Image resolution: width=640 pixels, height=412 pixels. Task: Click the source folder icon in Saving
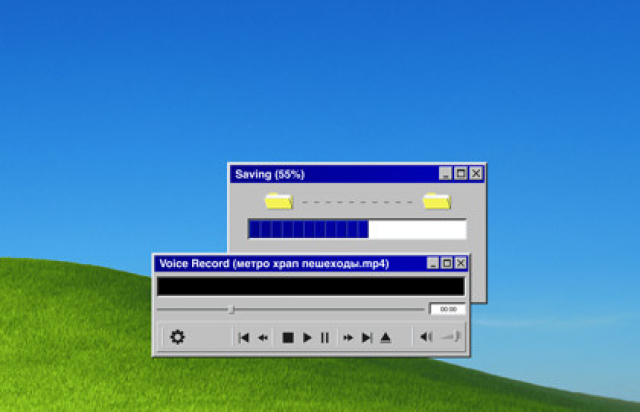[x=279, y=201]
